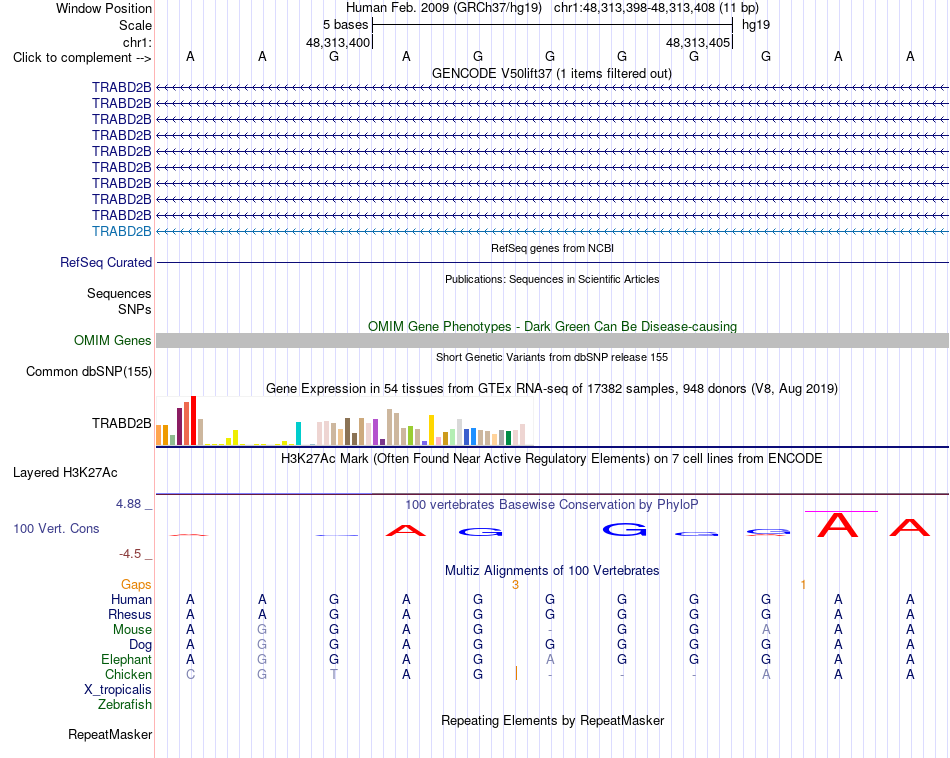Click the hg19 text beside the scale bar
The height and width of the screenshot is (758, 950).
[x=756, y=25]
